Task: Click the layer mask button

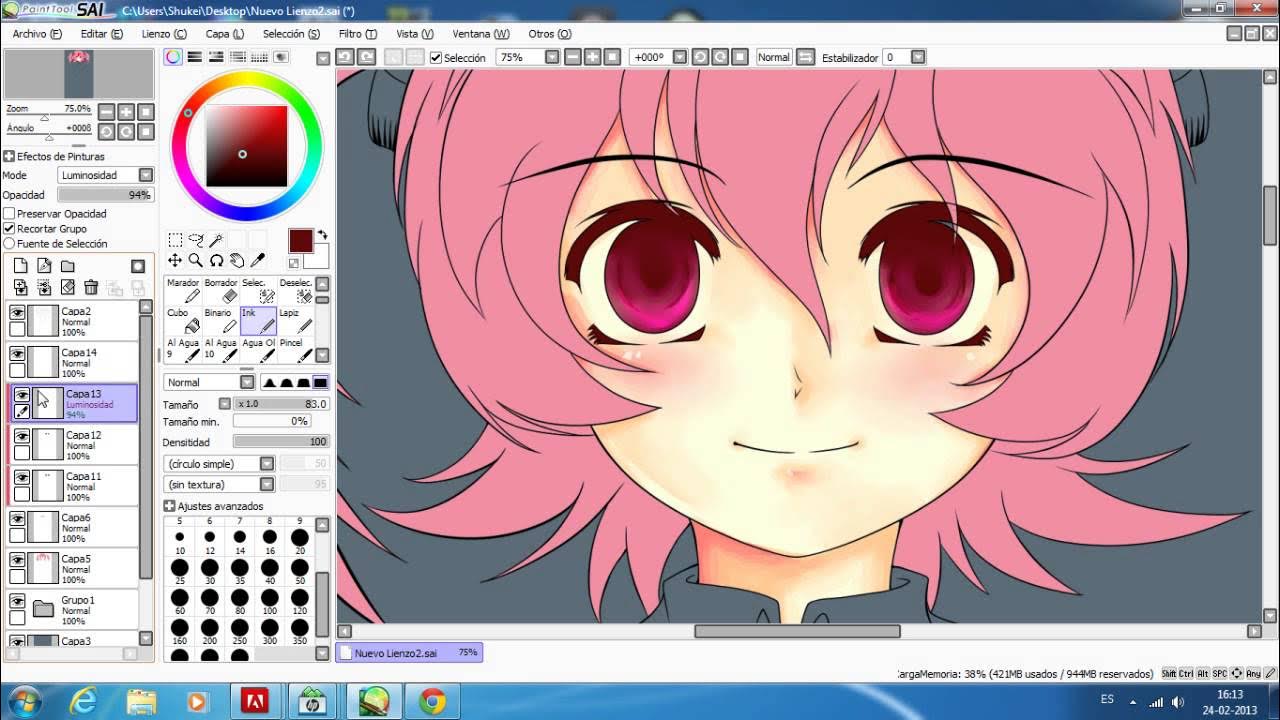Action: point(138,266)
